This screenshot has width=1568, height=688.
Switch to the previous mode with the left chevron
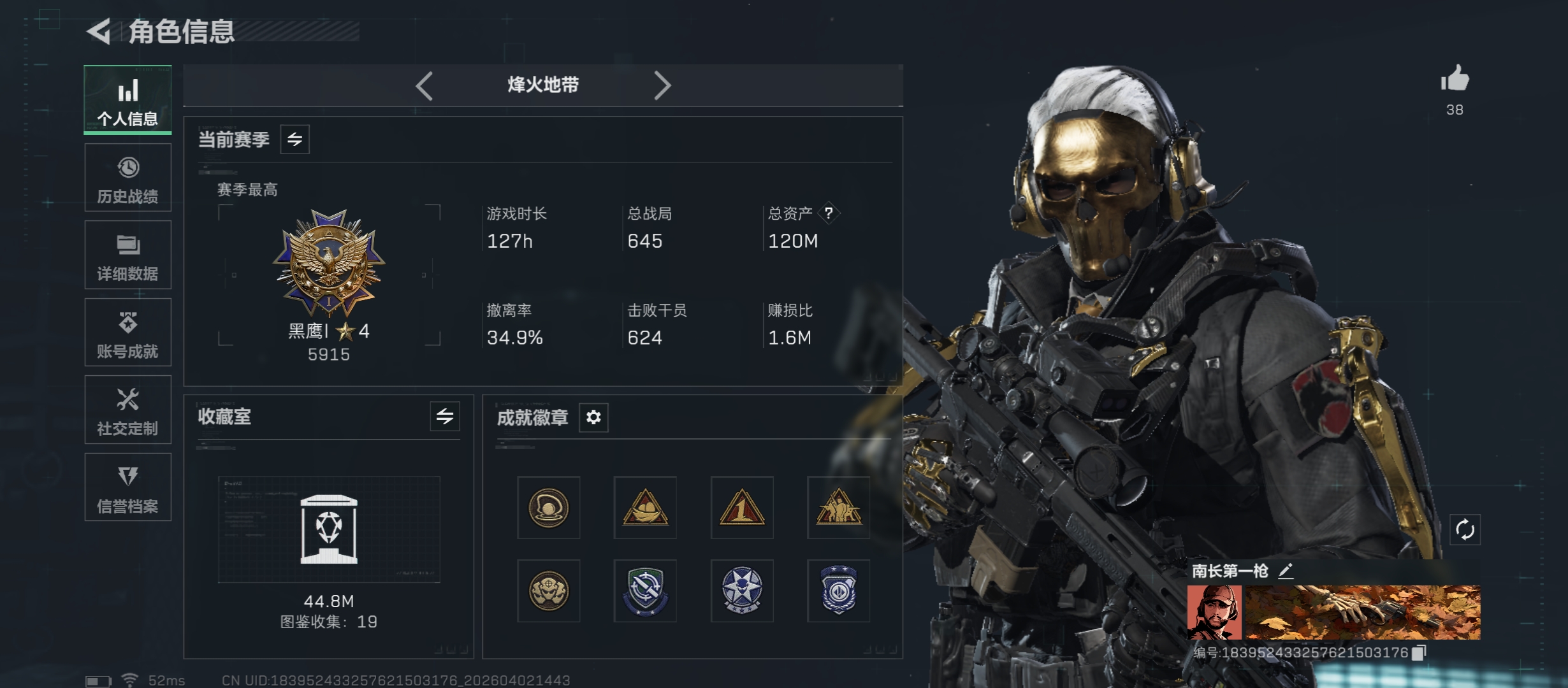425,85
